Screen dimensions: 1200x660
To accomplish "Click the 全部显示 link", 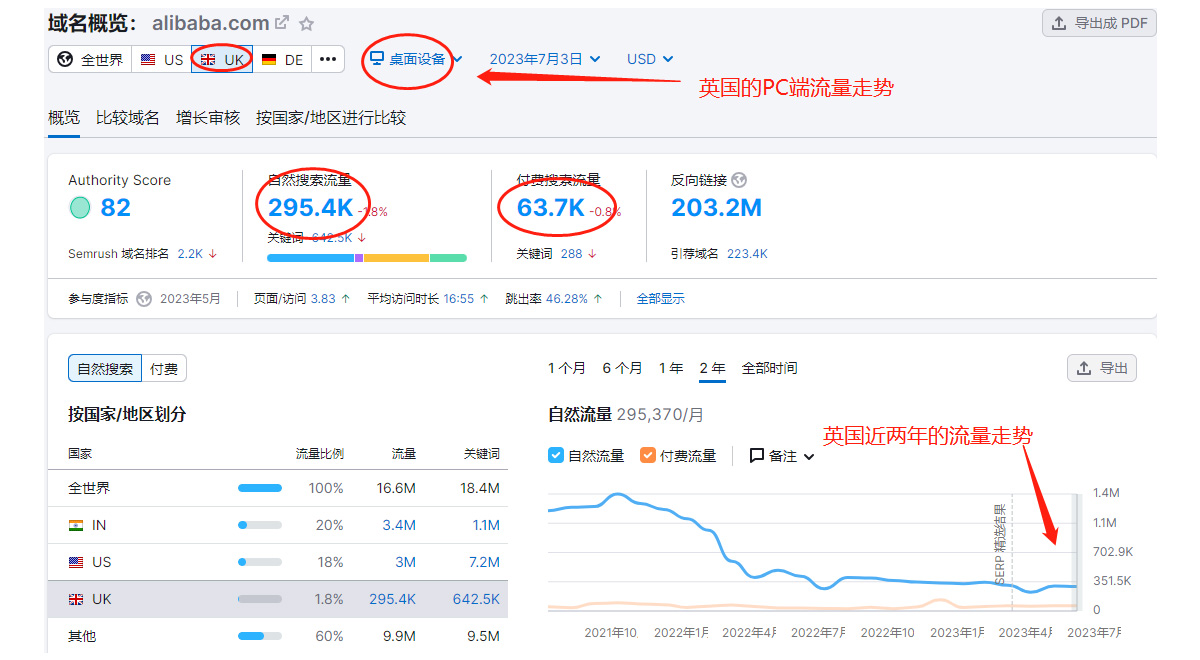I will [661, 299].
